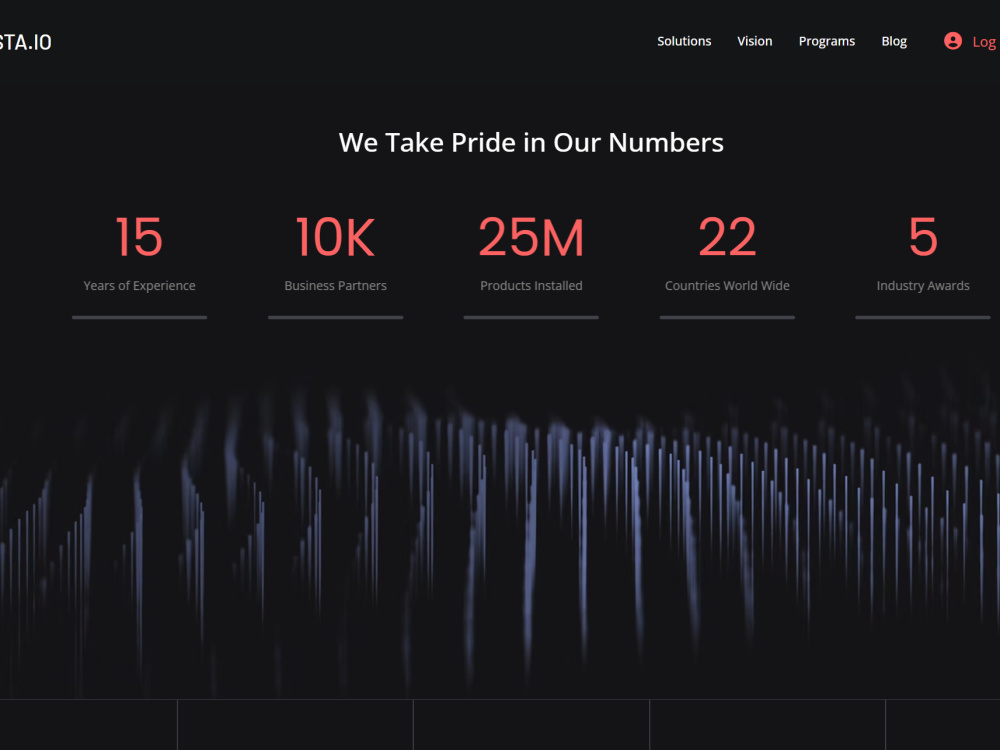Click the STA.IO site logo
Screen dimensions: 1000x750
26,43
